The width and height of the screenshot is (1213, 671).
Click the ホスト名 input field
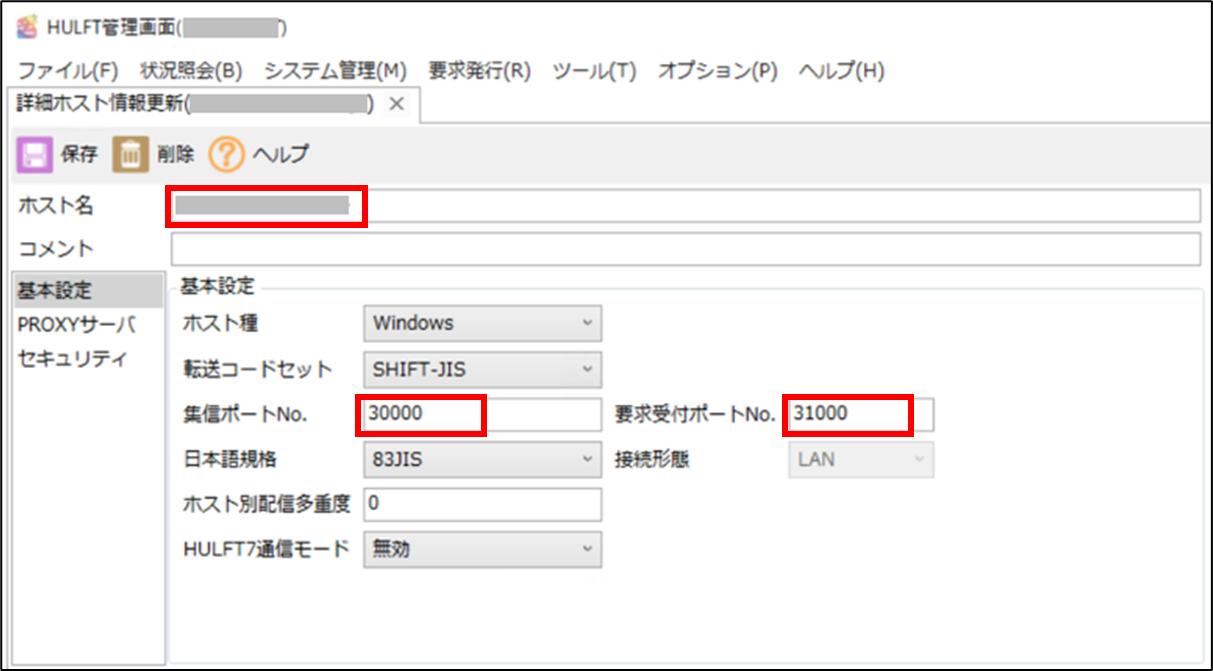pyautogui.click(x=600, y=205)
